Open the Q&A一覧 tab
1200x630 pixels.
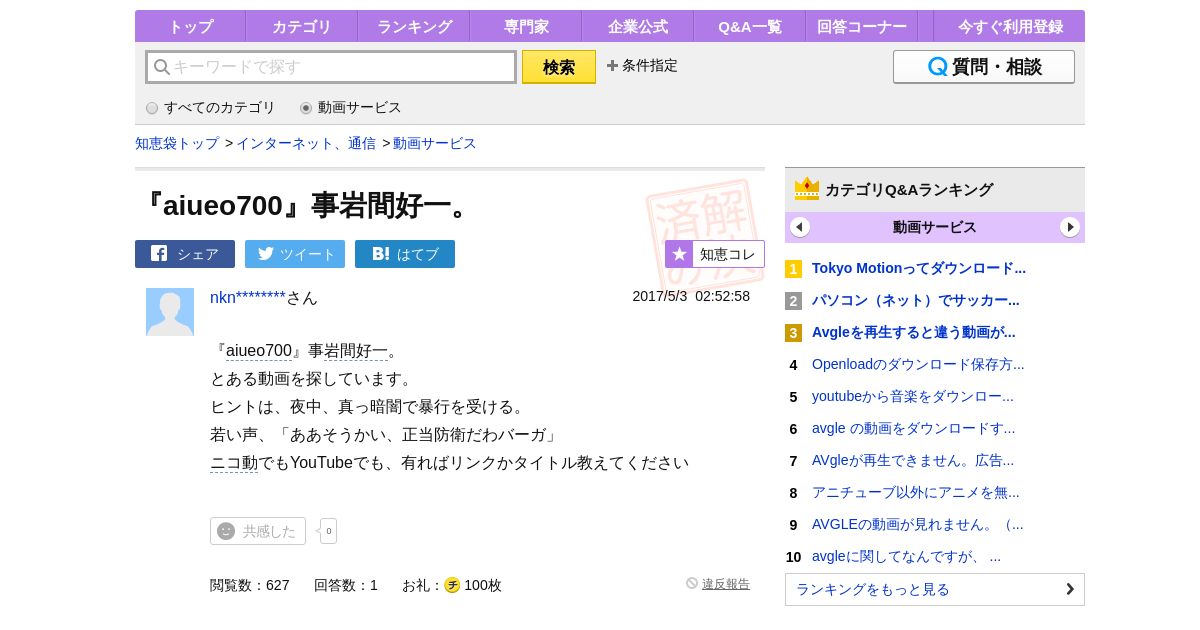(750, 26)
